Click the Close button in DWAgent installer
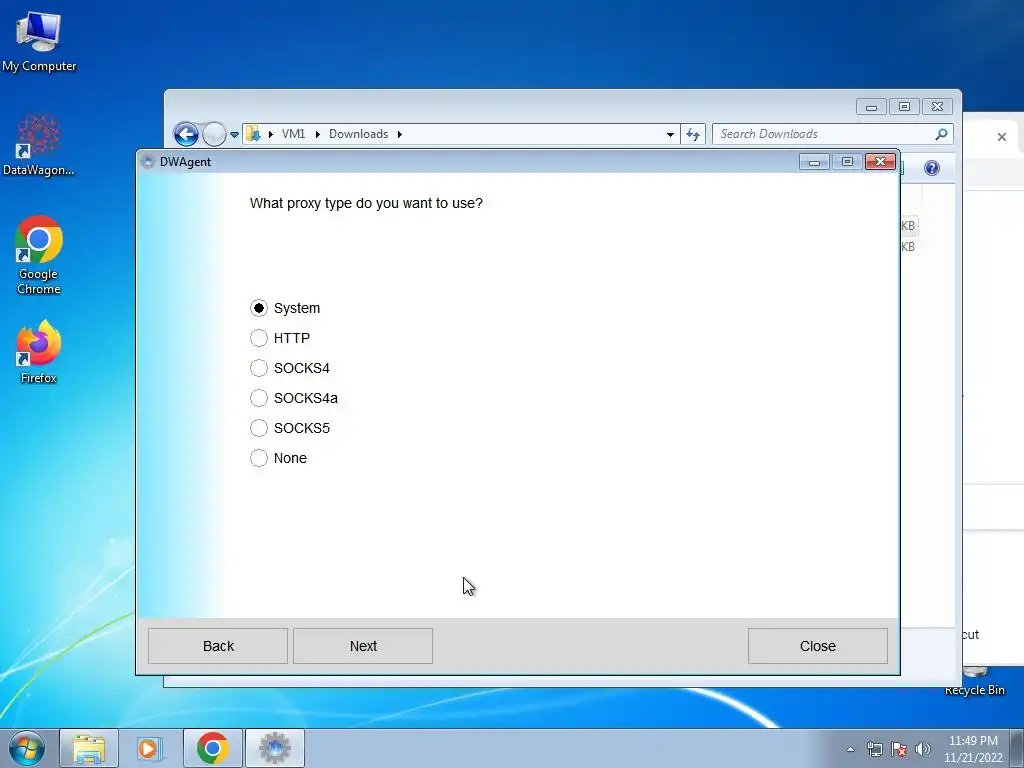 (x=818, y=646)
